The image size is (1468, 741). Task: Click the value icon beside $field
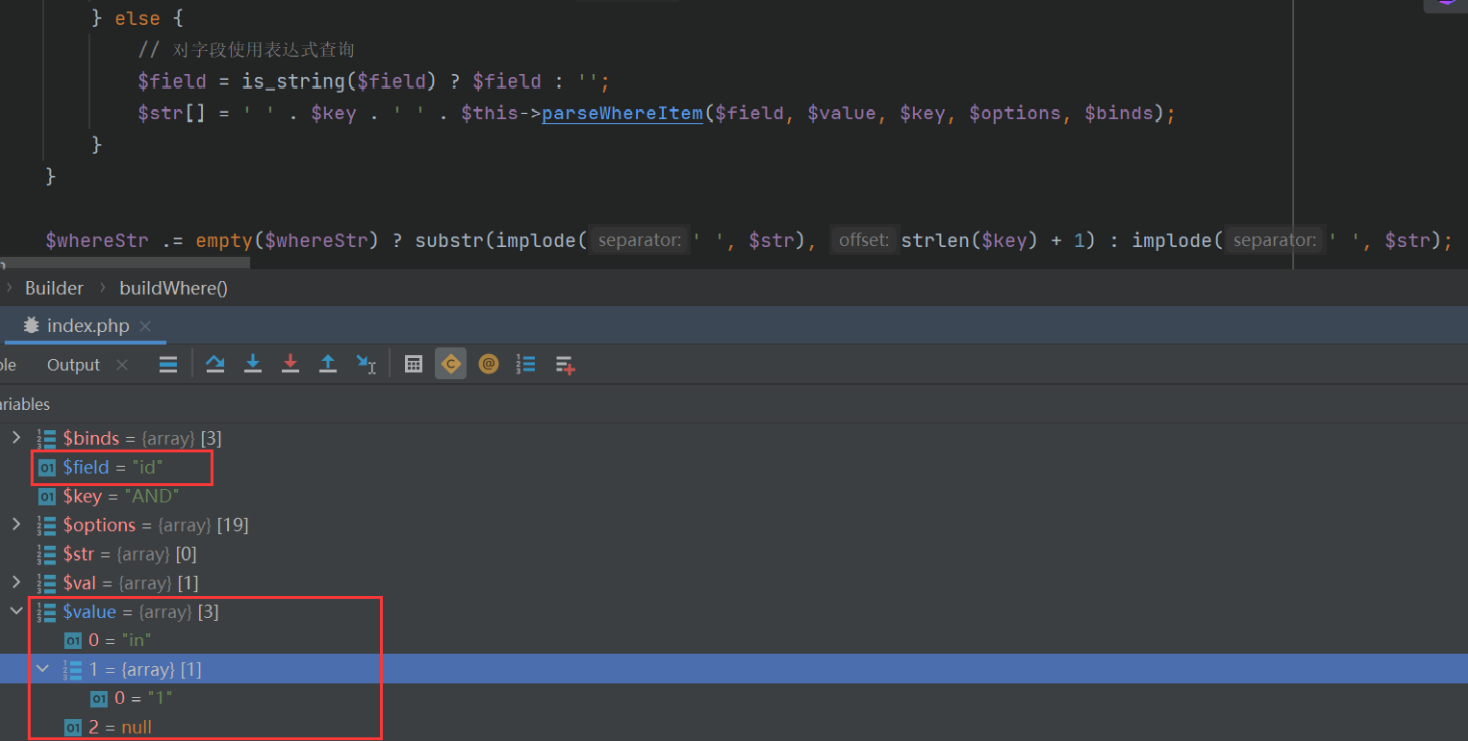[47, 467]
